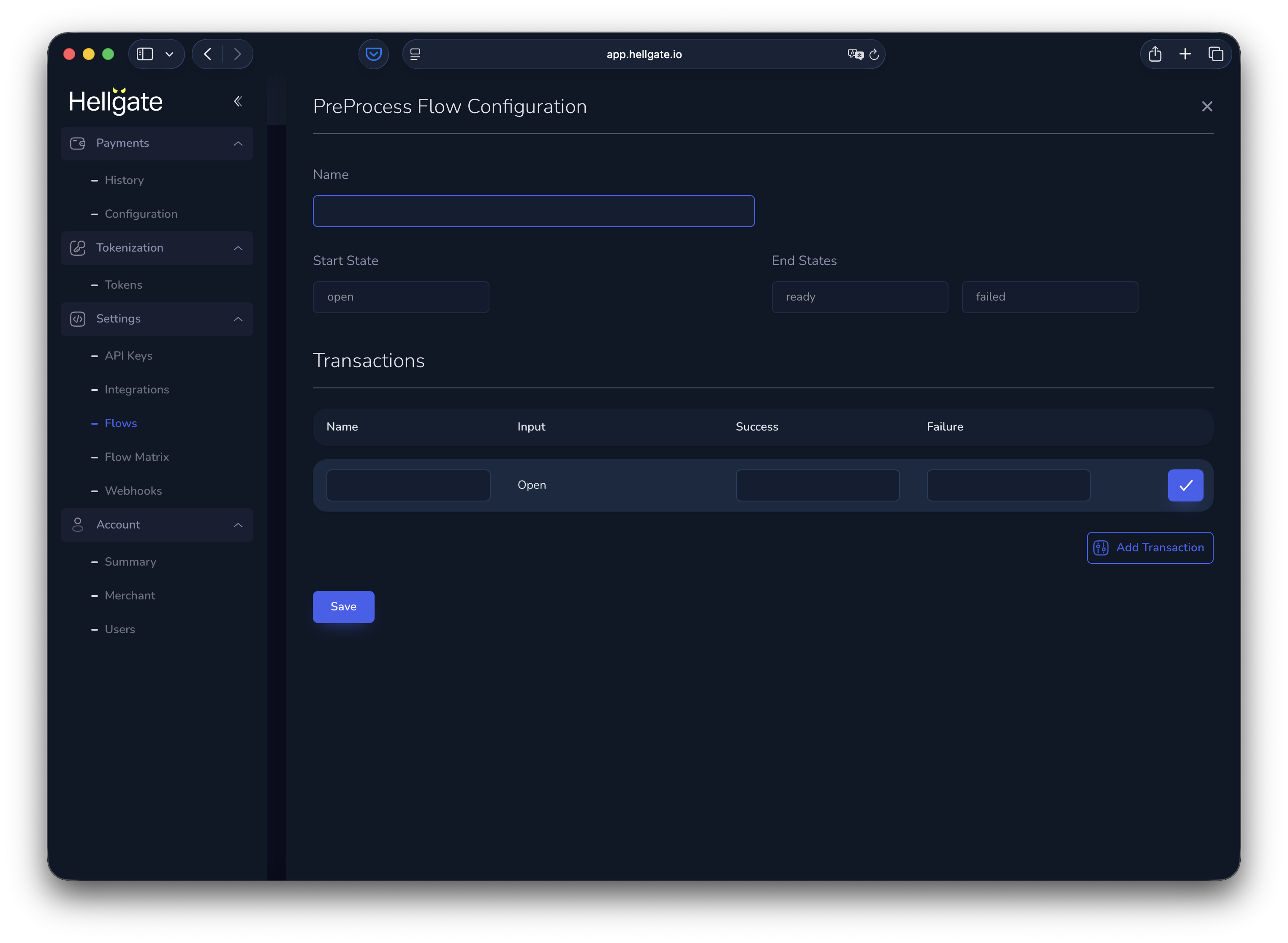Image resolution: width=1288 pixels, height=943 pixels.
Task: Click the Name input field
Action: pyautogui.click(x=533, y=211)
